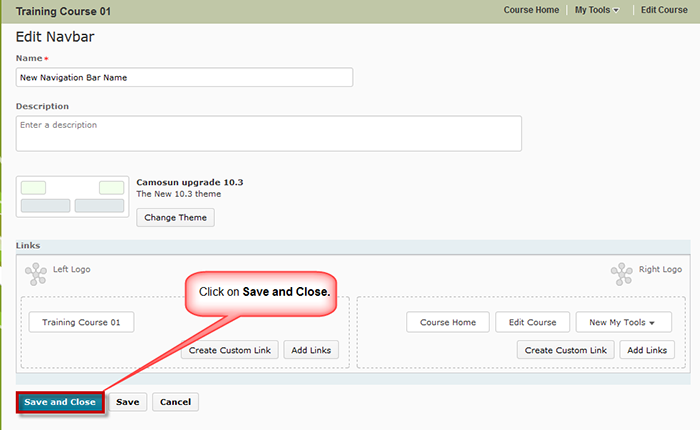Select the Edit Course link item

point(532,322)
